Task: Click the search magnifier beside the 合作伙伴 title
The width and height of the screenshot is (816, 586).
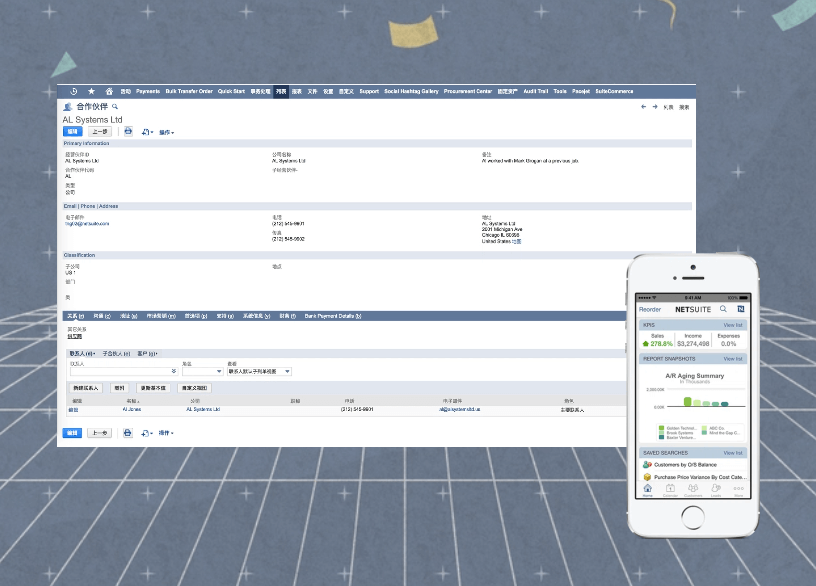Action: coord(115,107)
